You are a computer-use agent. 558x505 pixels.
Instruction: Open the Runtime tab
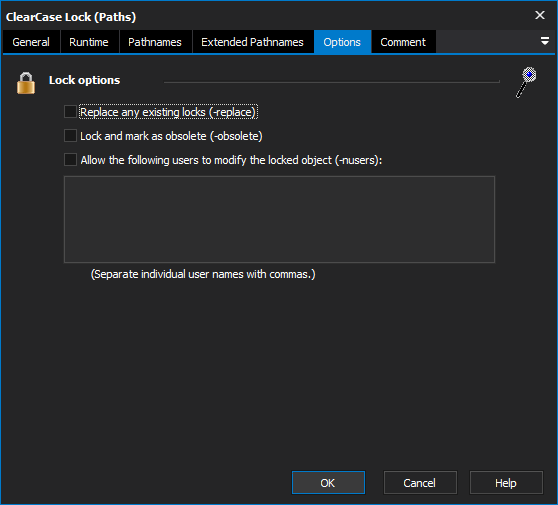pyautogui.click(x=89, y=42)
